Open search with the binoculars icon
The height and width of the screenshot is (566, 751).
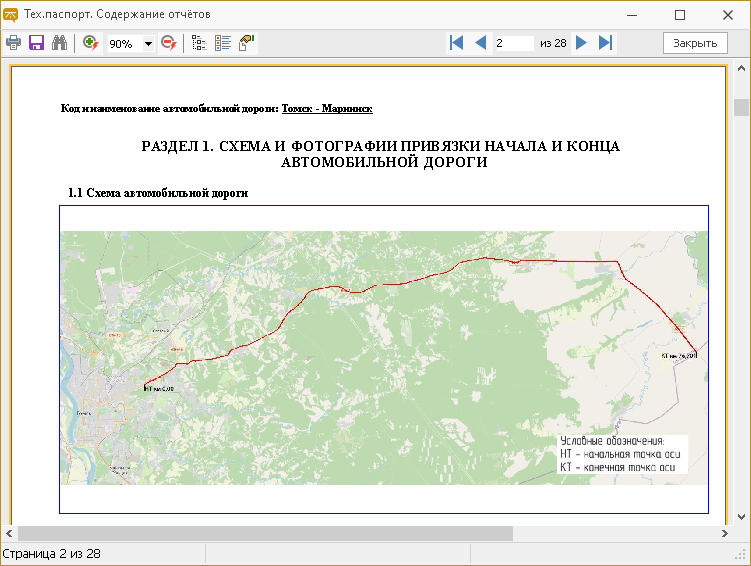[x=59, y=43]
